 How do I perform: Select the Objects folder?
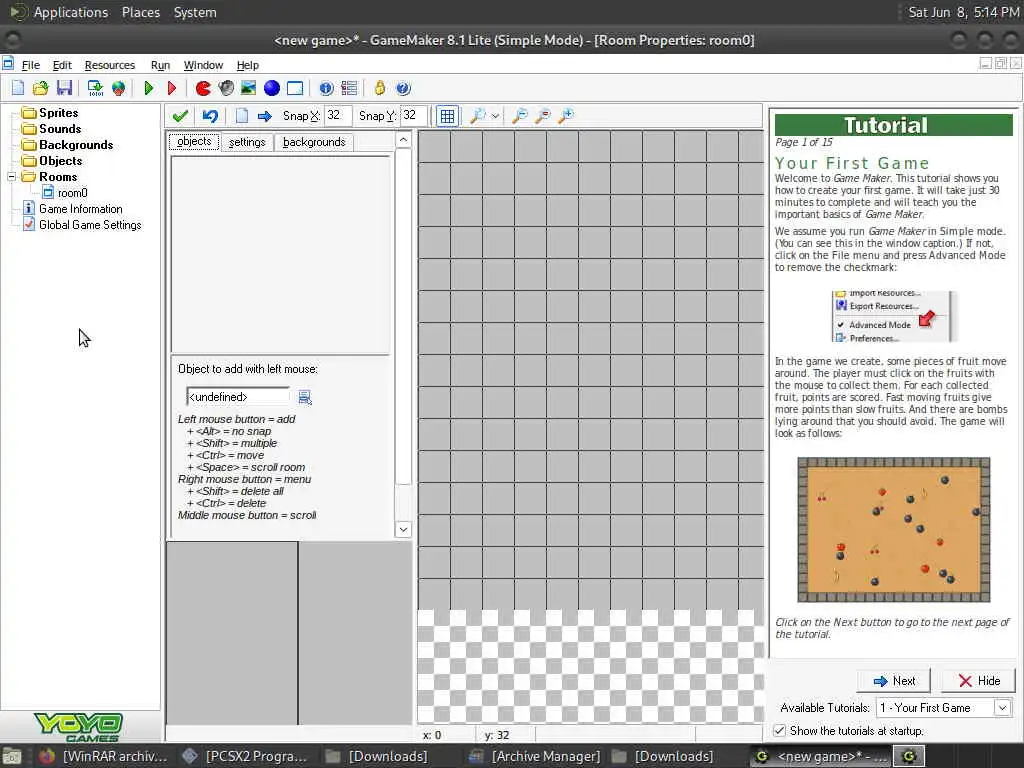pyautogui.click(x=61, y=161)
